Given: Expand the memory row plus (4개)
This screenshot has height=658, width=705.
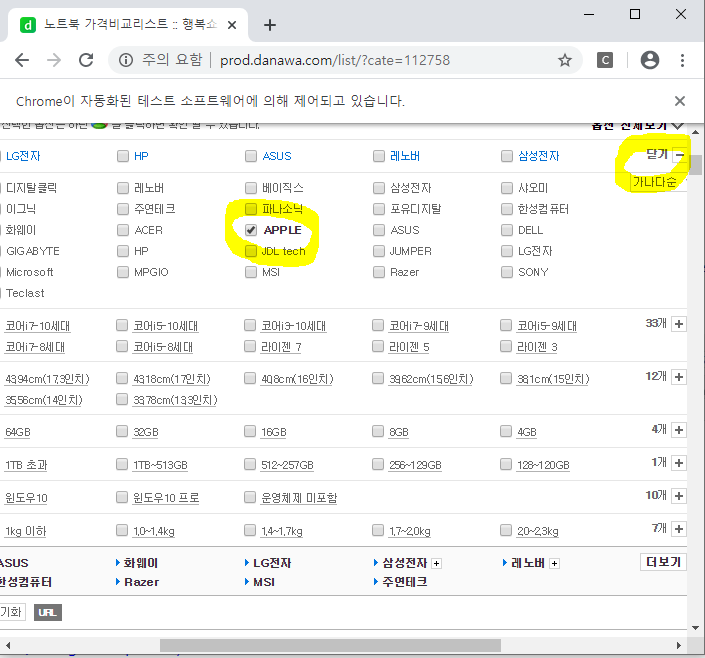Looking at the screenshot, I should point(679,430).
